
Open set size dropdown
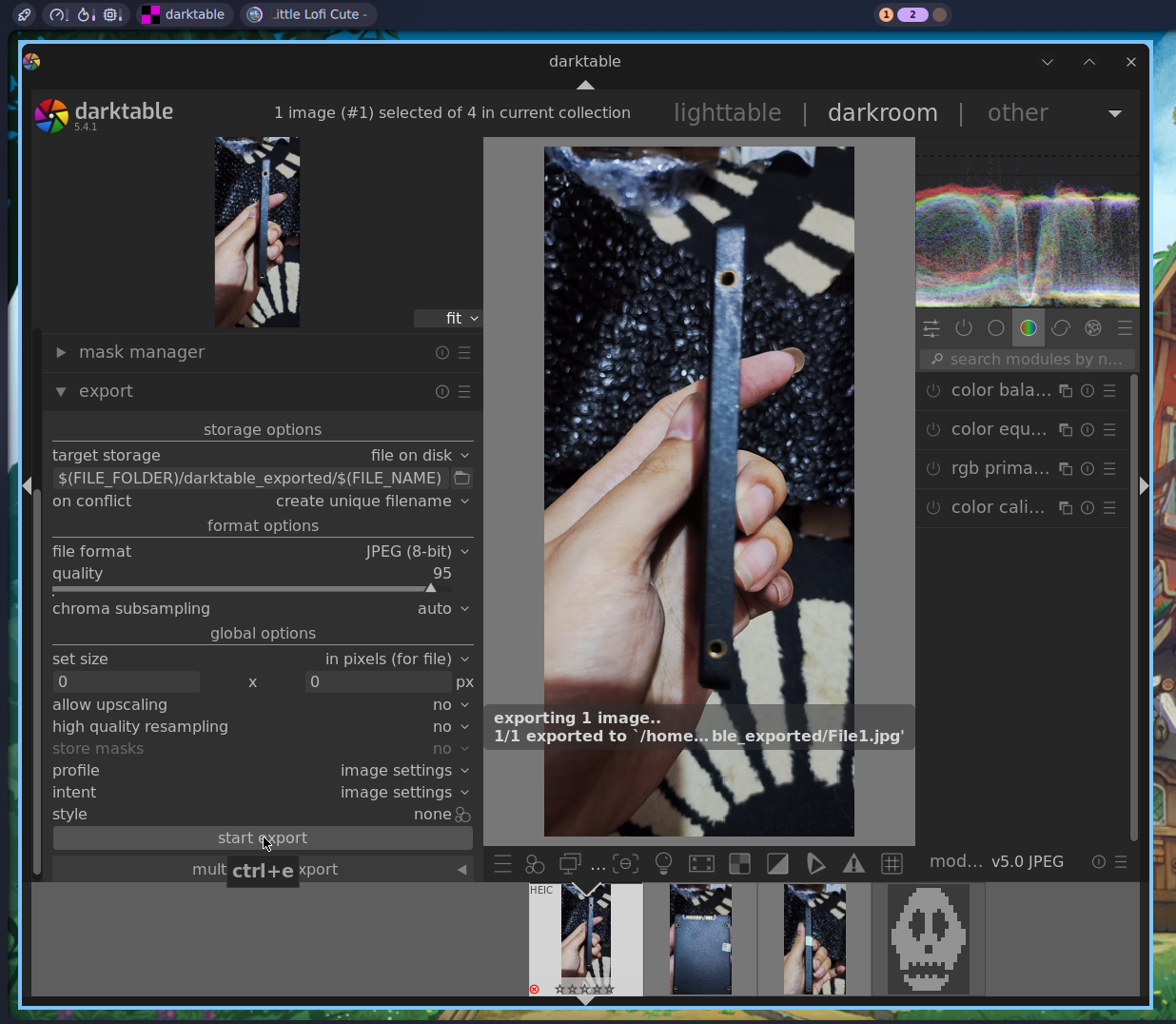click(x=263, y=660)
